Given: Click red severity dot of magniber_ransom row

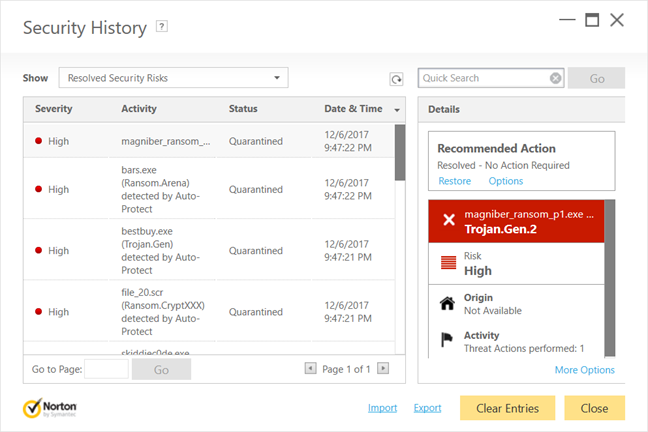Looking at the screenshot, I should pos(38,141).
